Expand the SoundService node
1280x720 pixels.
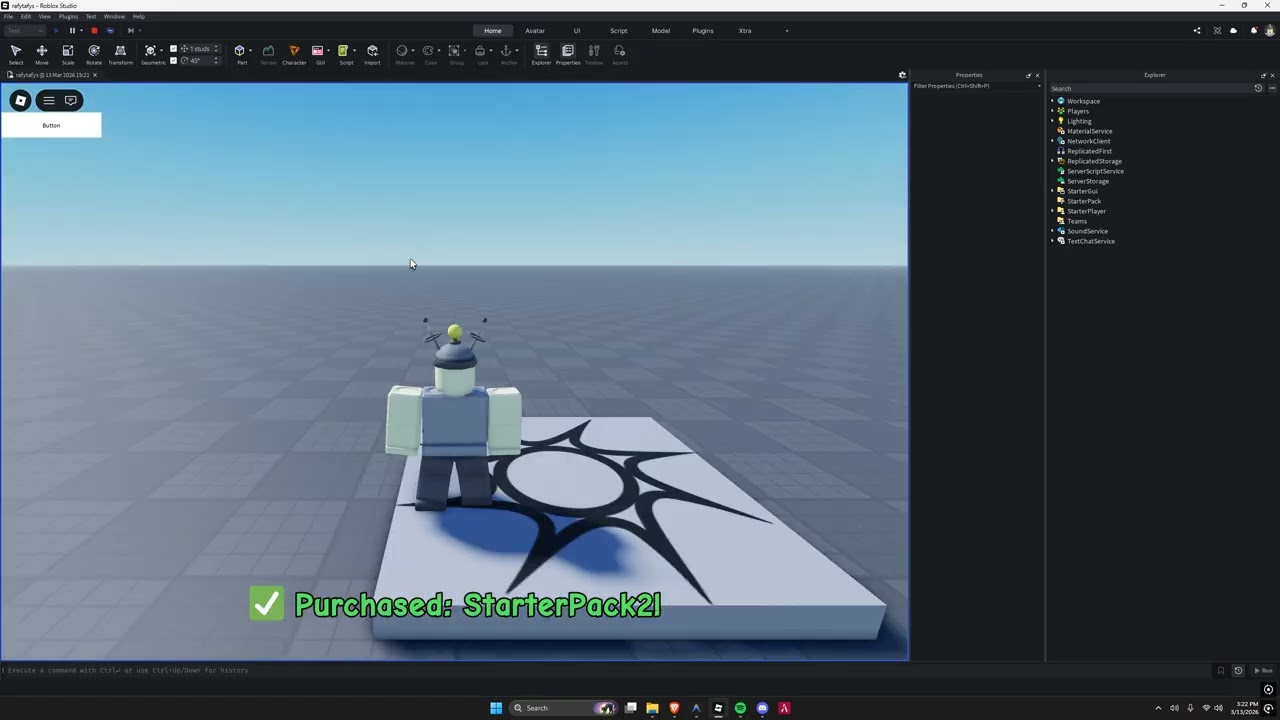pyautogui.click(x=1052, y=231)
